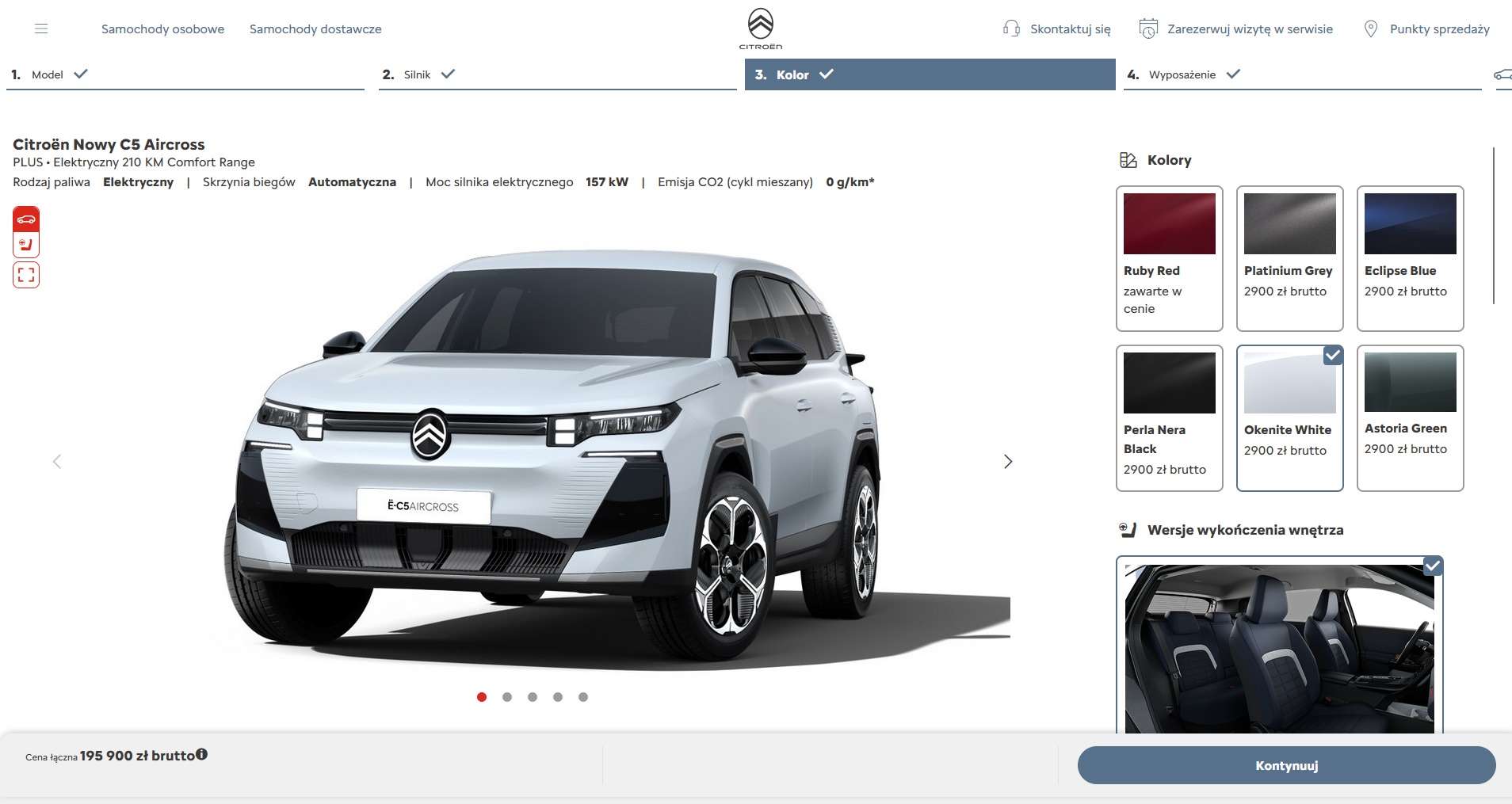Click the Automatyczna gearbox value
The height and width of the screenshot is (804, 1512).
click(352, 182)
